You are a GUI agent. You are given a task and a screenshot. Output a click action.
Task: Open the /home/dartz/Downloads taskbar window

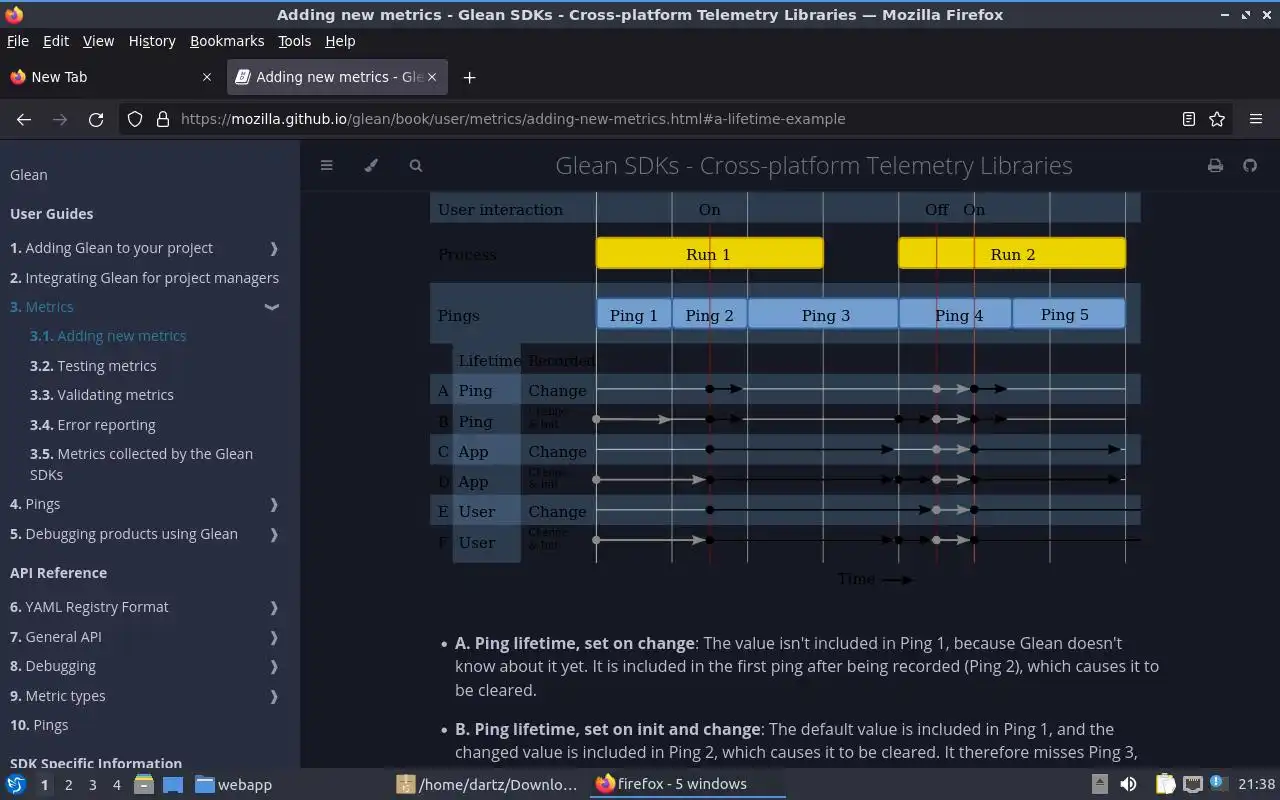(x=487, y=784)
